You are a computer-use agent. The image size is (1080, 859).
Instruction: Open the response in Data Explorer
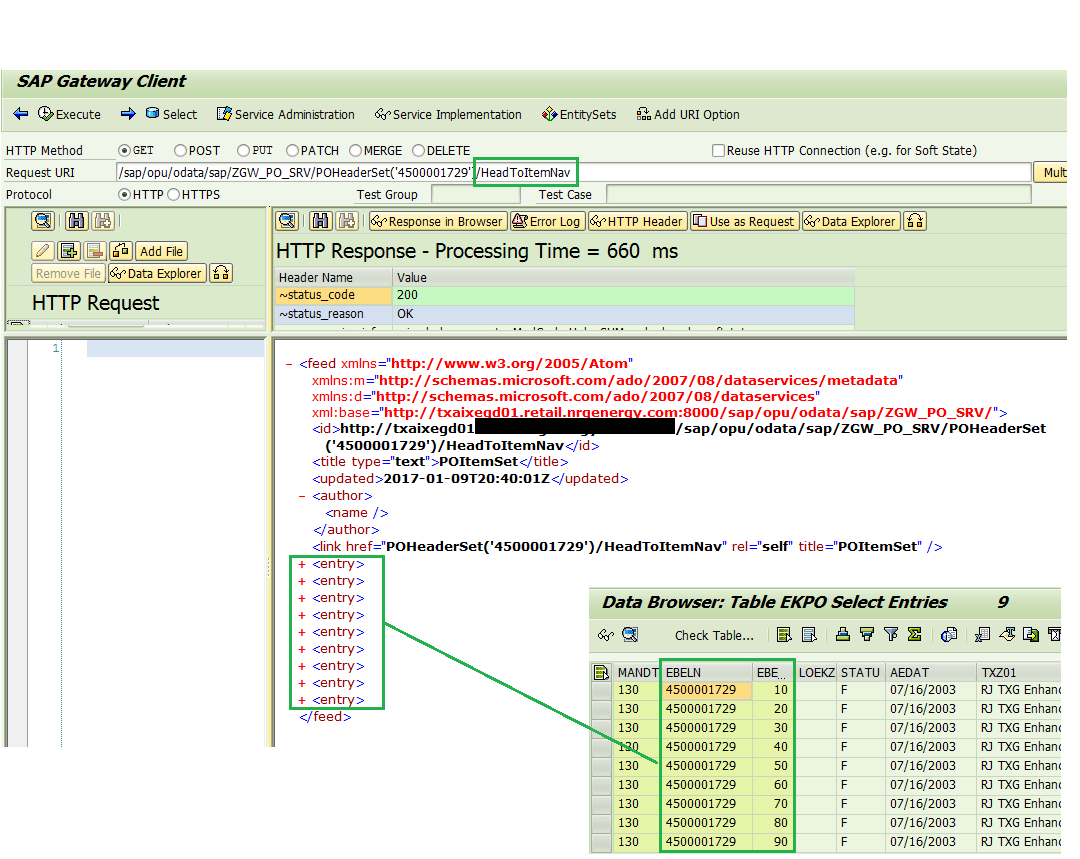[x=850, y=221]
